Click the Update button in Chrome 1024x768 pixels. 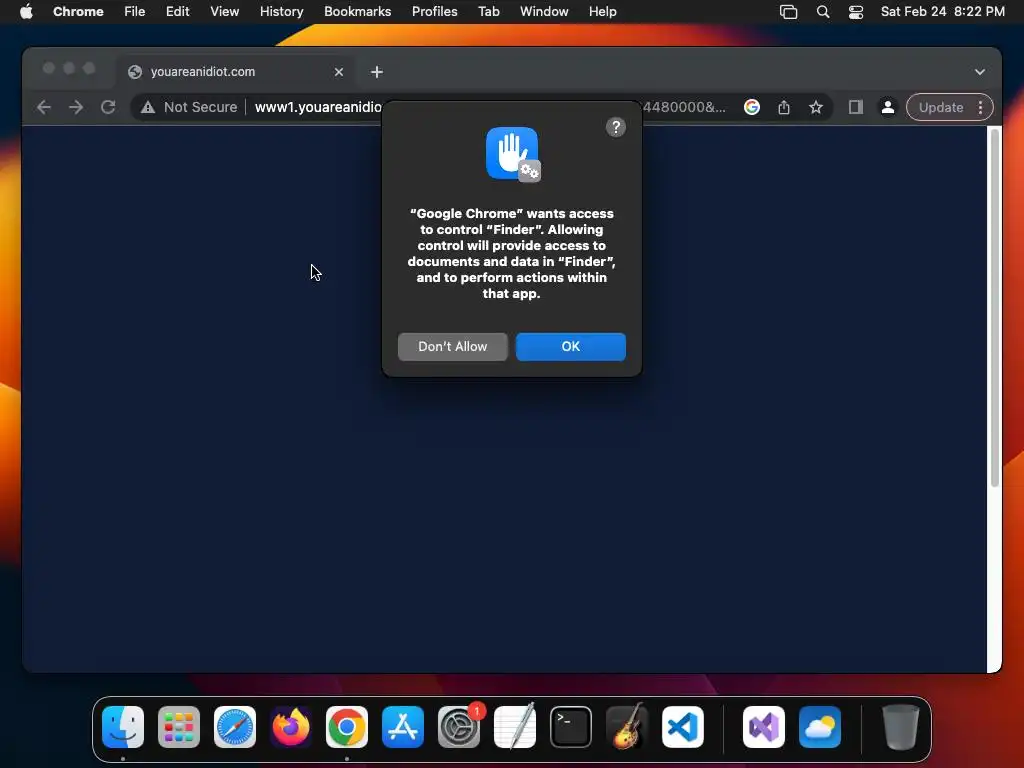pos(940,108)
